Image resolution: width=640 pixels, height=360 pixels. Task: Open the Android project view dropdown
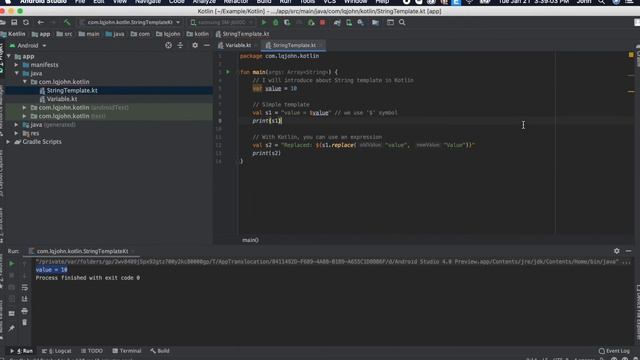28,46
